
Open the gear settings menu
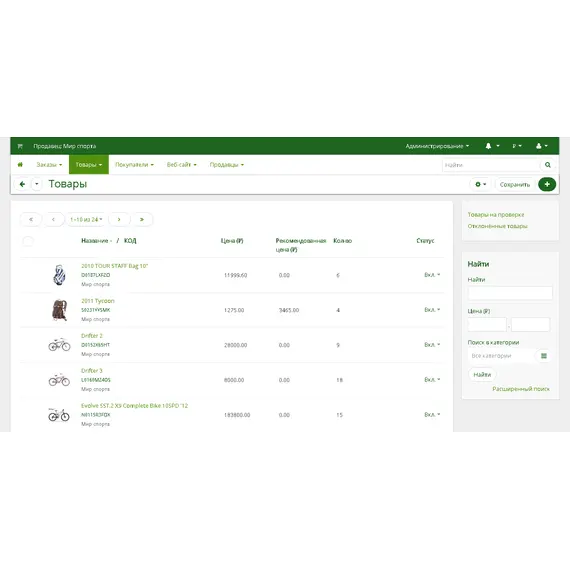pos(480,184)
